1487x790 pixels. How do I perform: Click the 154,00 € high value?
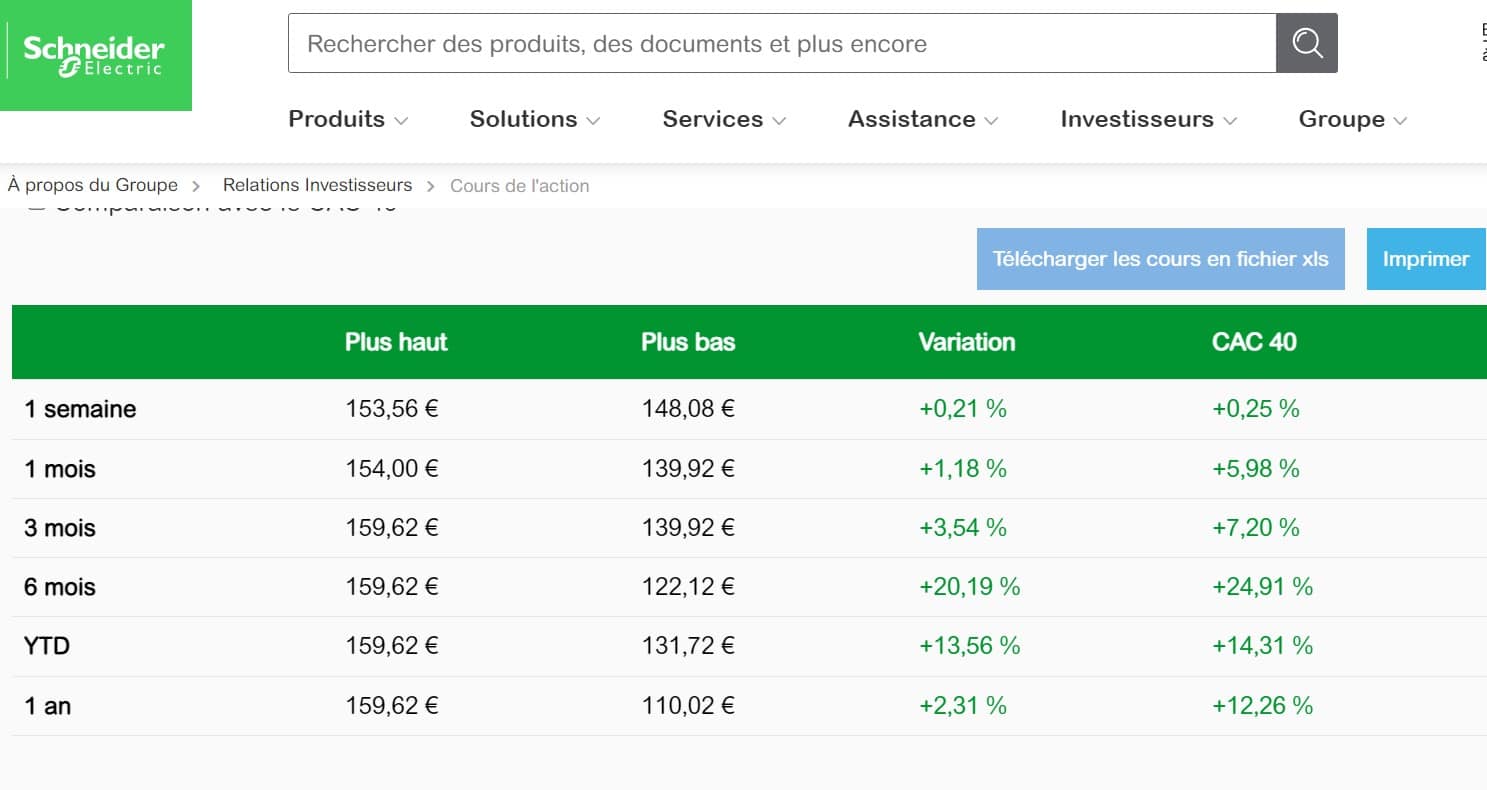click(x=392, y=468)
